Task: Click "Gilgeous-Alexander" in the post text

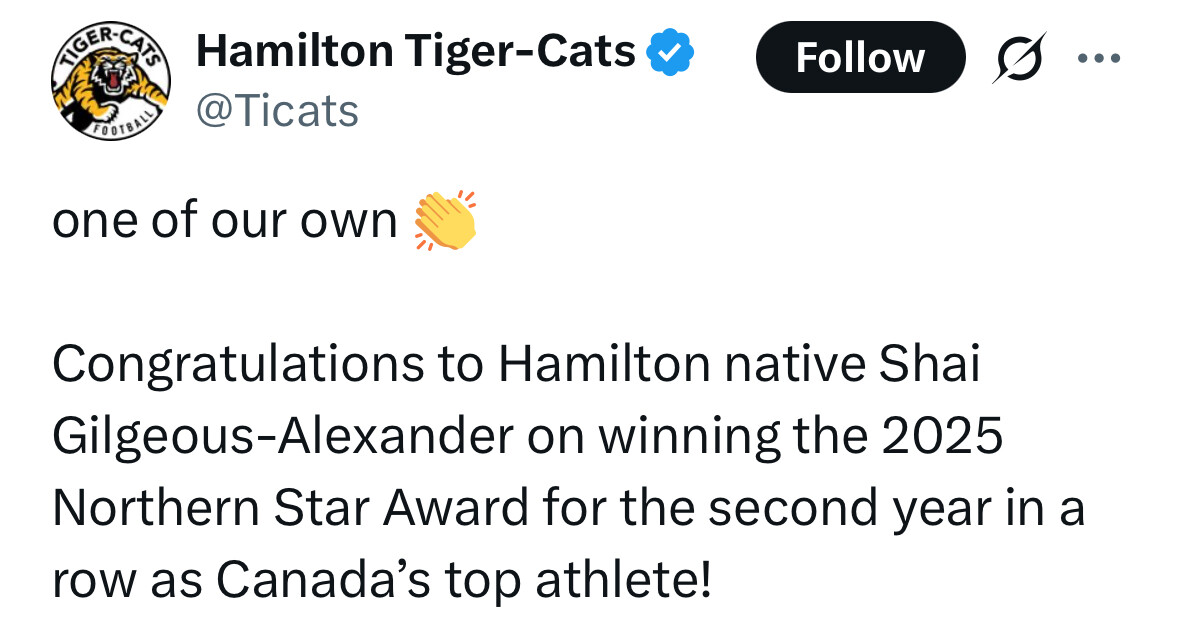Action: [x=284, y=437]
